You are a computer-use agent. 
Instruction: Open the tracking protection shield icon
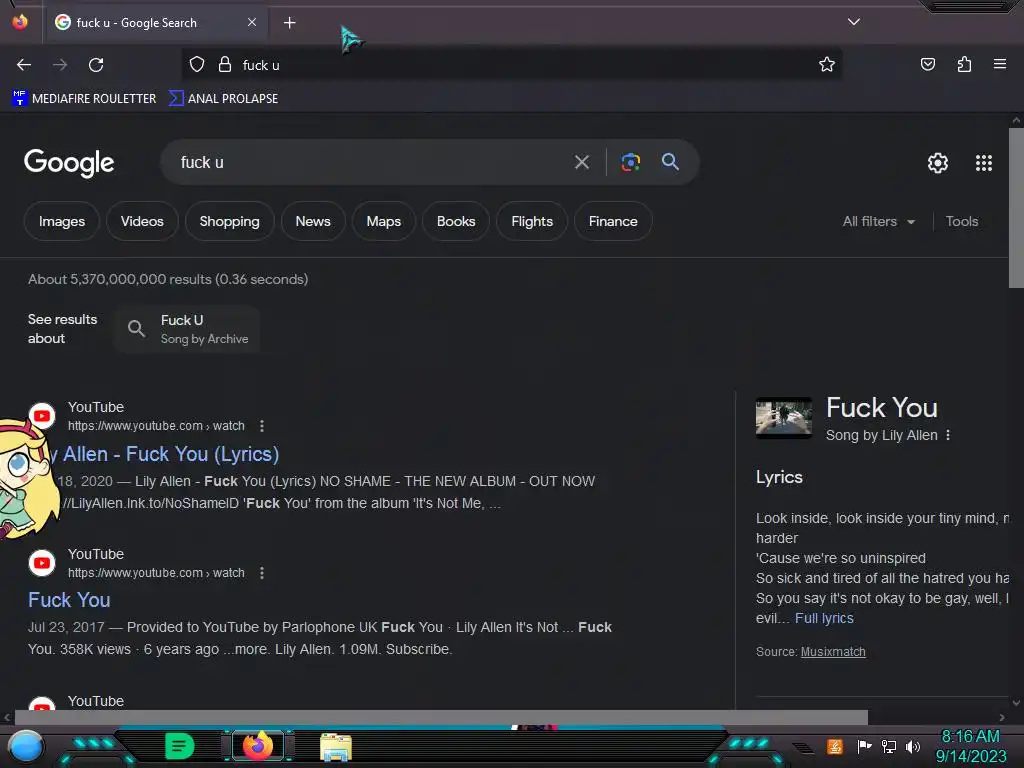[197, 65]
